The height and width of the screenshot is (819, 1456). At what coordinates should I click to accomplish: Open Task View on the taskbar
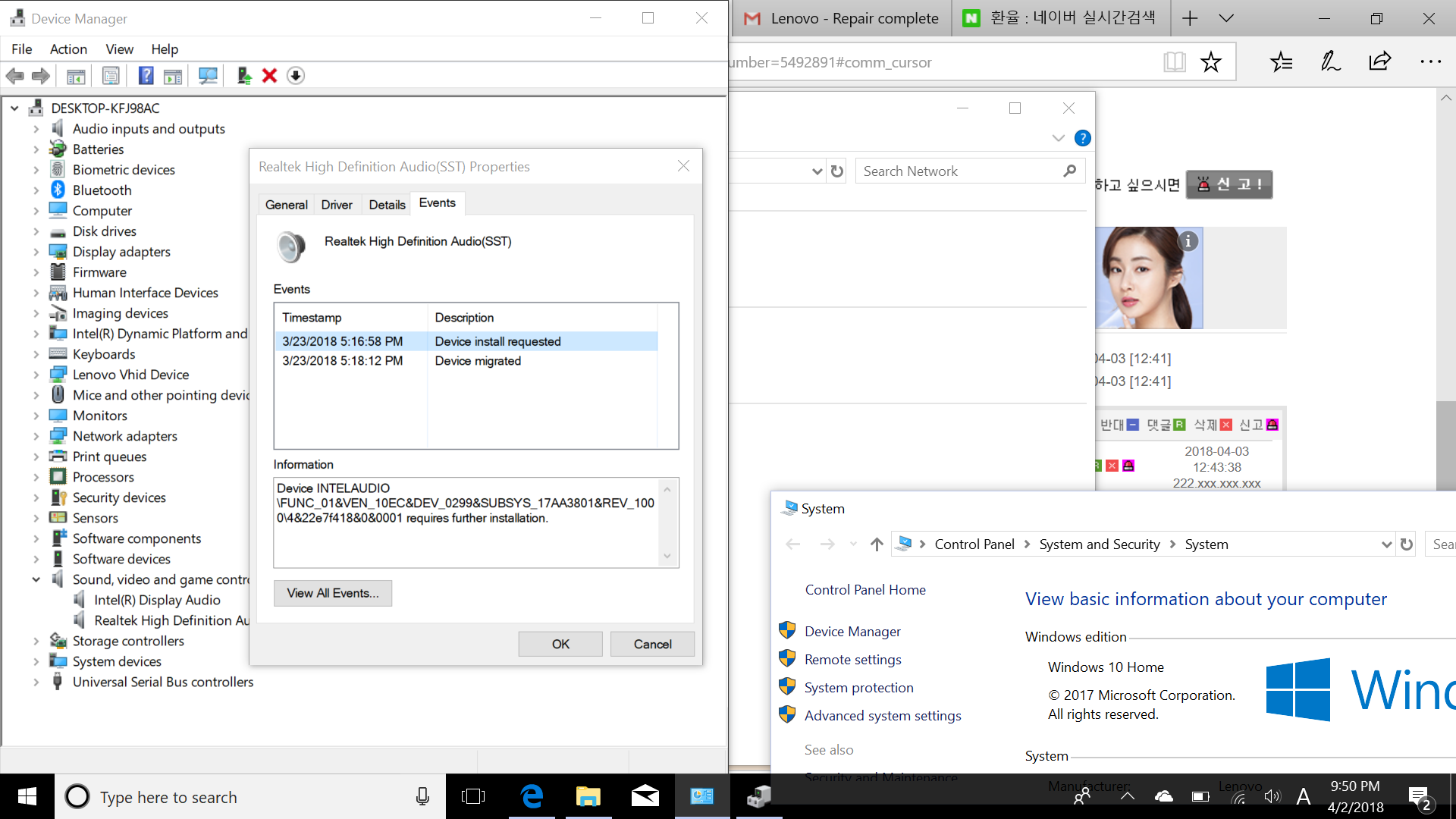coord(473,796)
